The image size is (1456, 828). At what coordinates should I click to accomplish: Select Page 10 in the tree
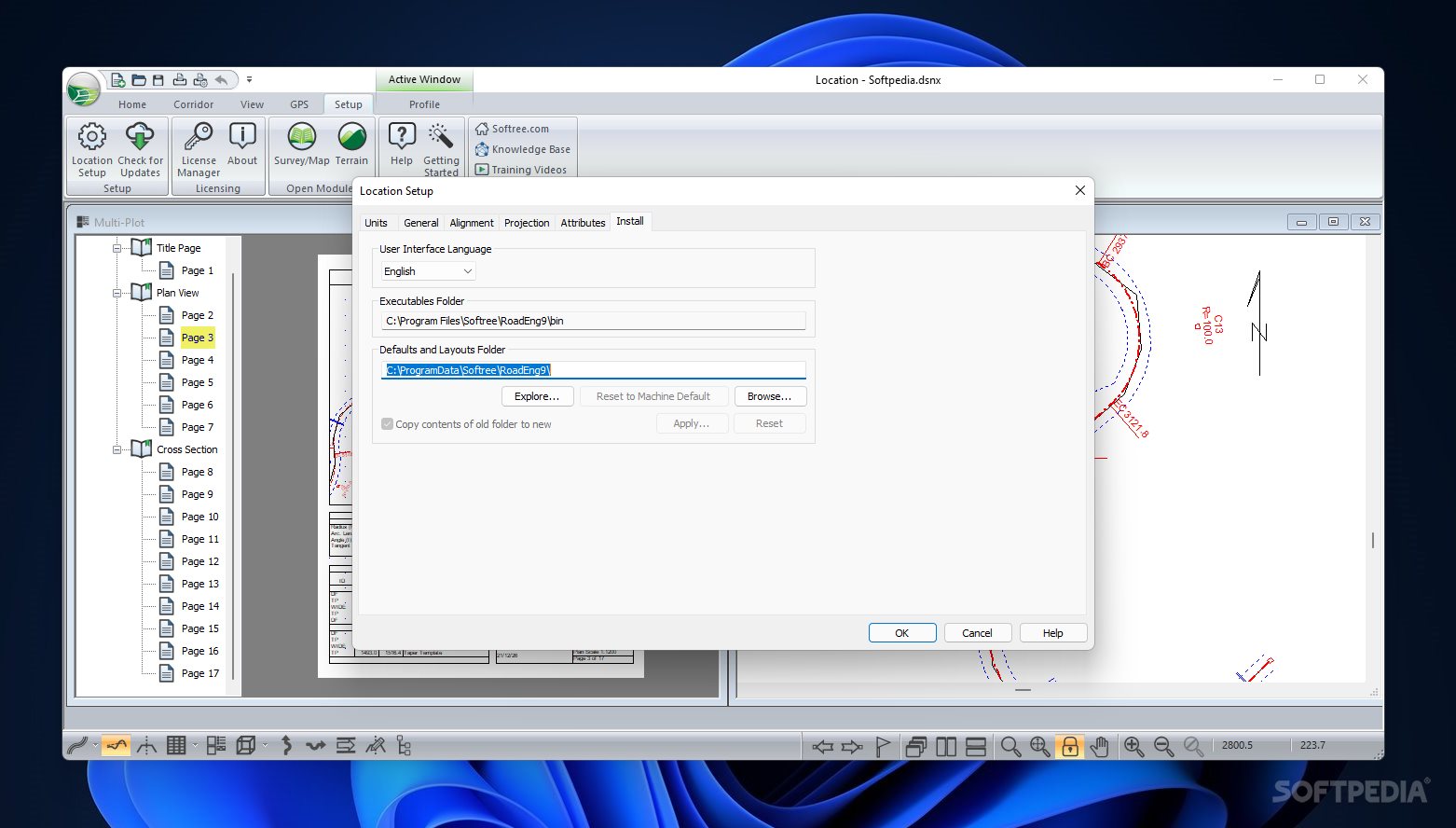199,517
